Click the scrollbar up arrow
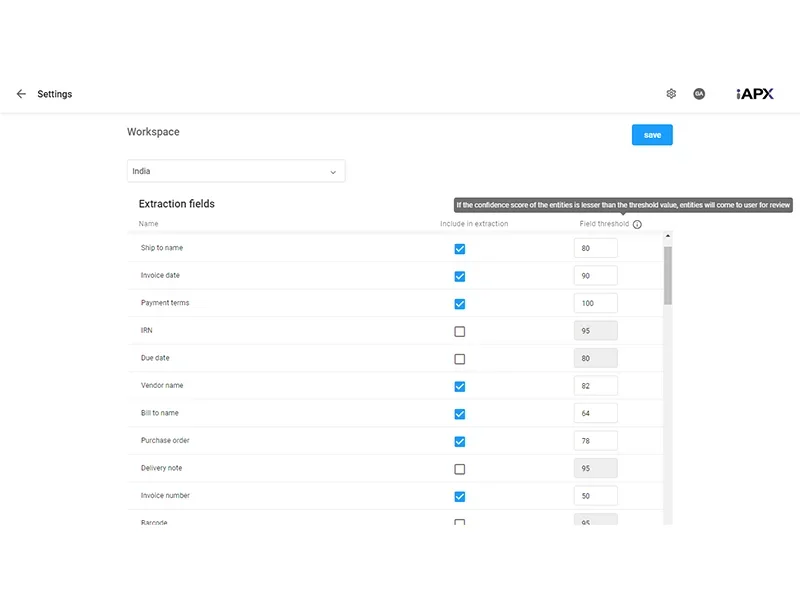The height and width of the screenshot is (600, 800). click(x=668, y=237)
